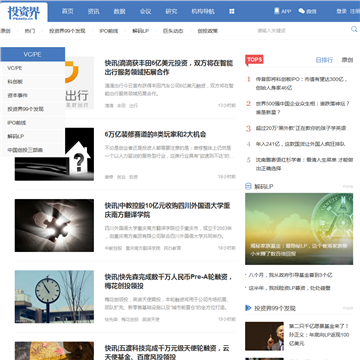Open the 快先森完成数千万 Pre-A article headline
This screenshot has width=360, height=360.
pos(168,281)
